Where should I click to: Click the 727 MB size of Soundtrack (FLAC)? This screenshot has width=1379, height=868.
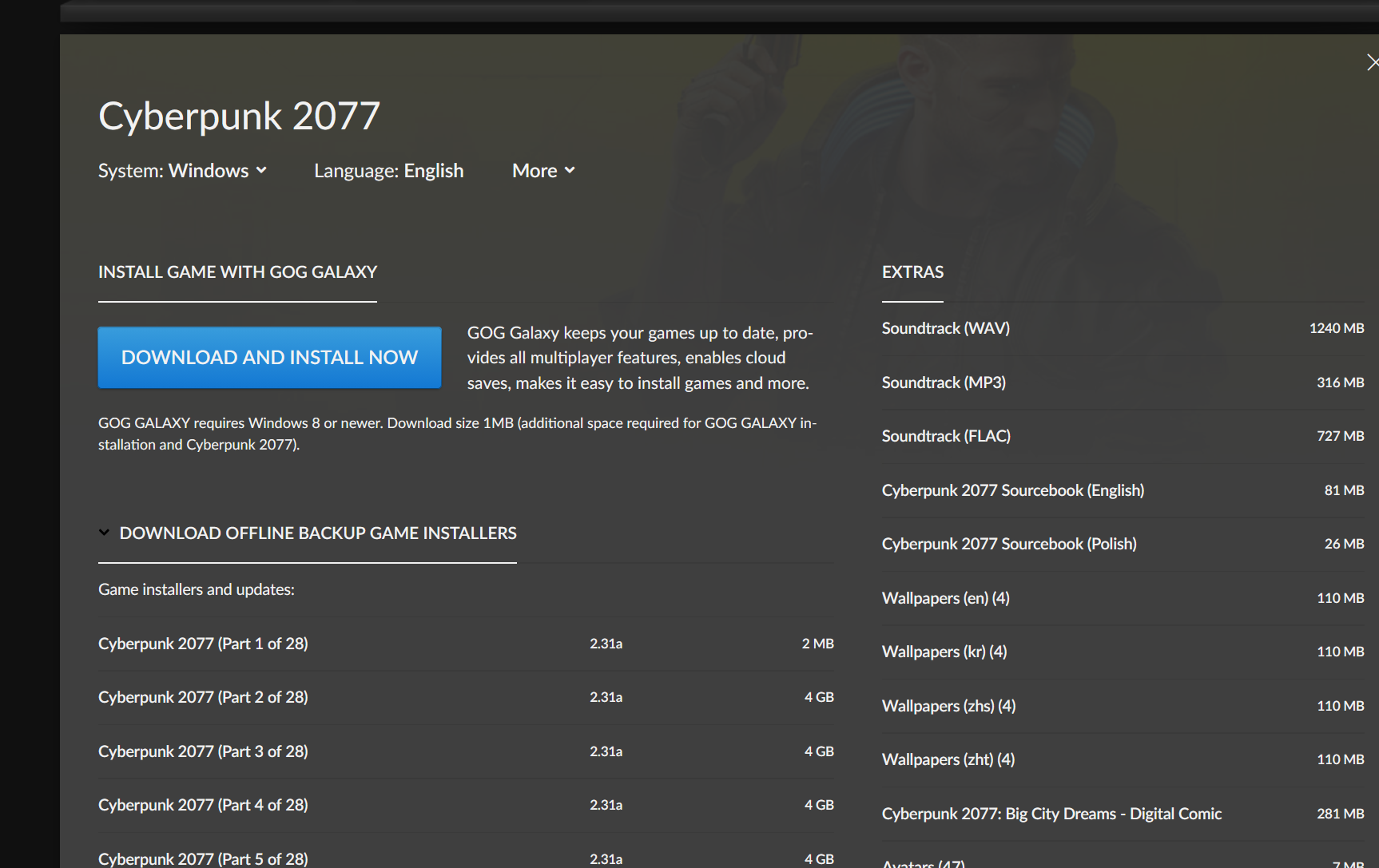[1341, 436]
